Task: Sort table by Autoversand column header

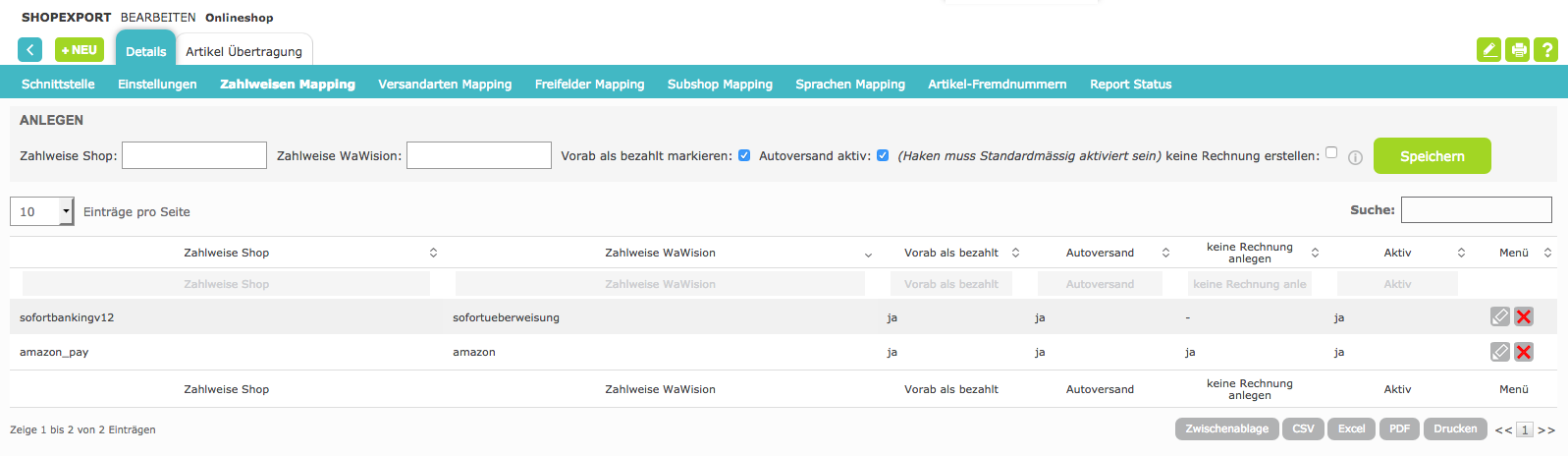Action: [1100, 253]
